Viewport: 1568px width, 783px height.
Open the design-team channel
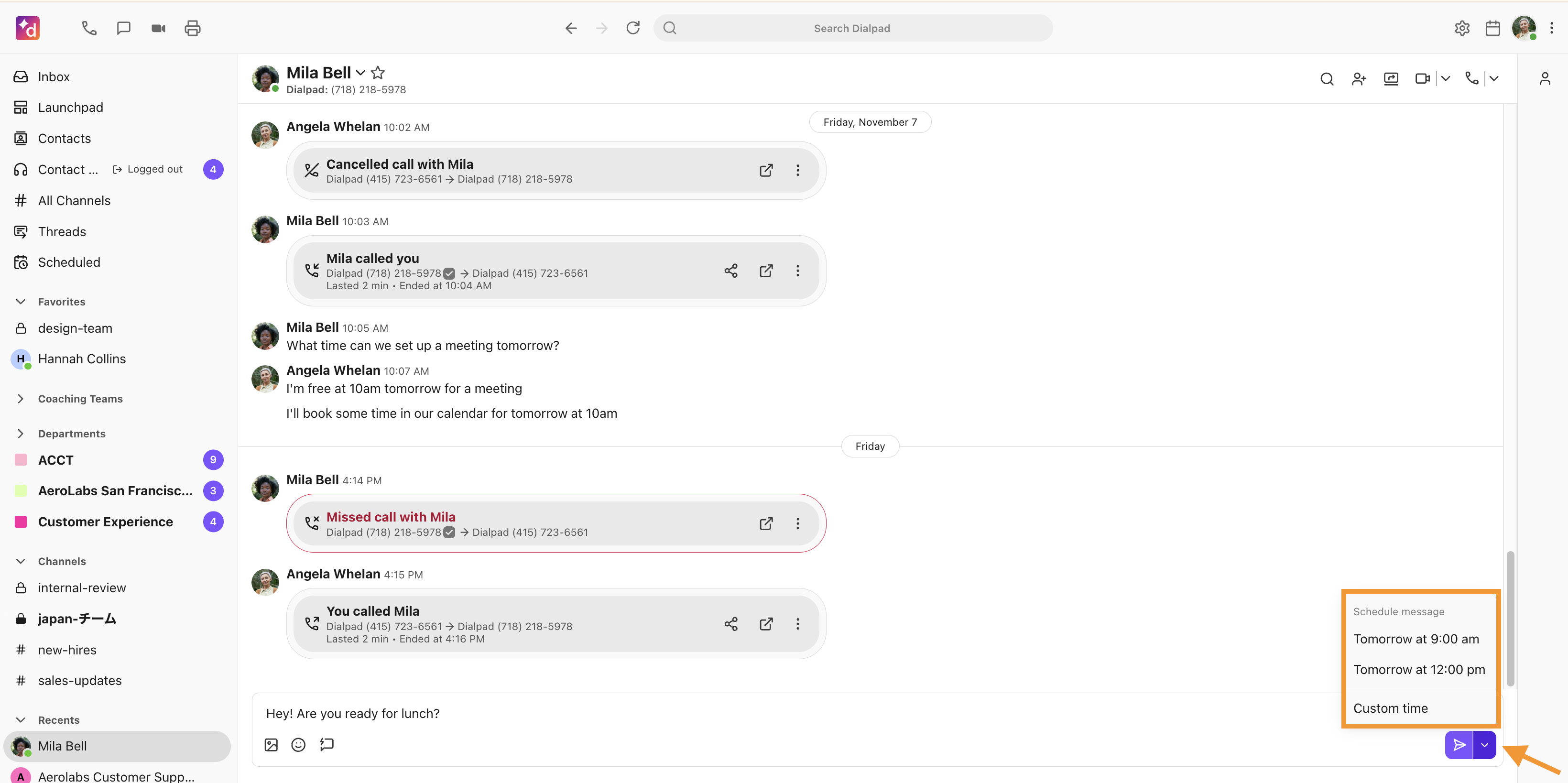tap(118, 328)
